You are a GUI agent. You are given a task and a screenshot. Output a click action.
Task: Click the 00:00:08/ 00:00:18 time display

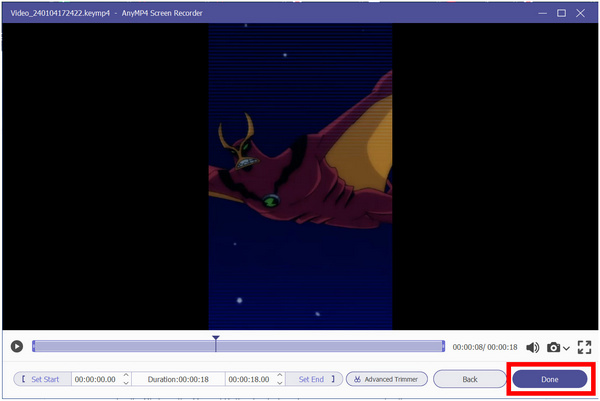[x=485, y=347]
